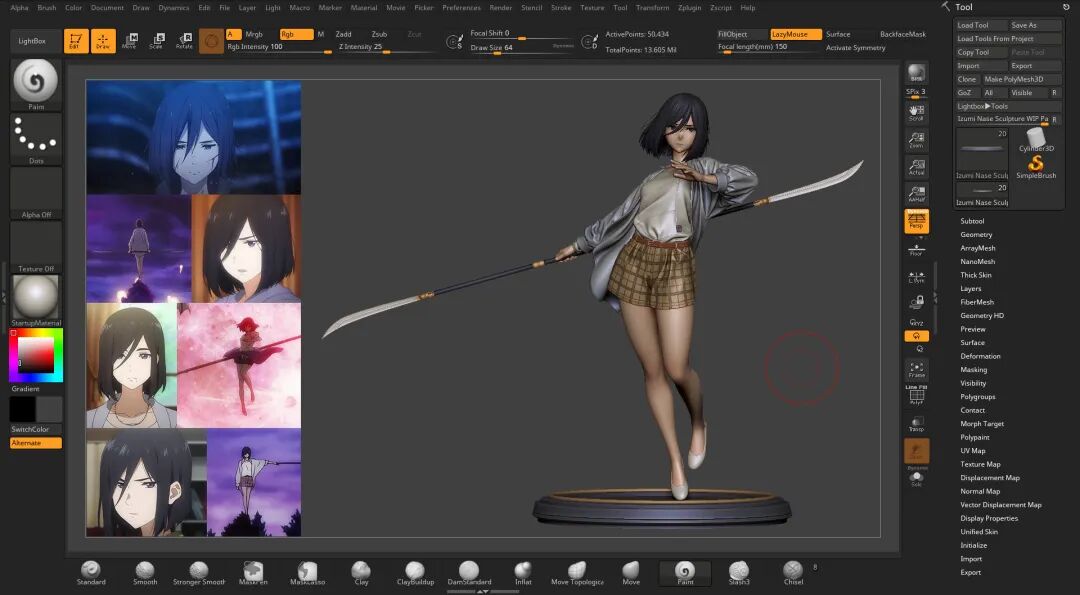The image size is (1080, 595).
Task: Expand the Polypaint section
Action: [975, 437]
